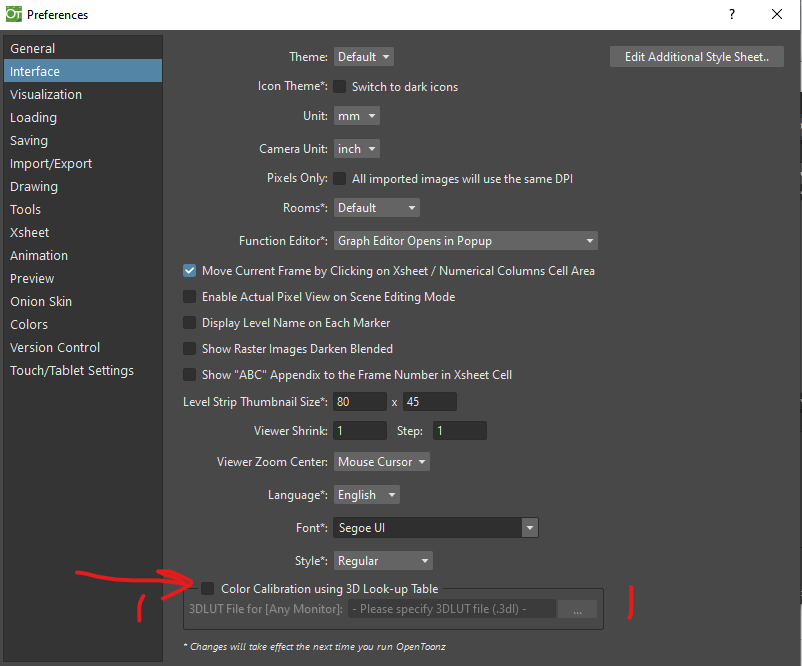Switch to the Onion Skin preferences section
802x666 pixels.
pos(41,301)
